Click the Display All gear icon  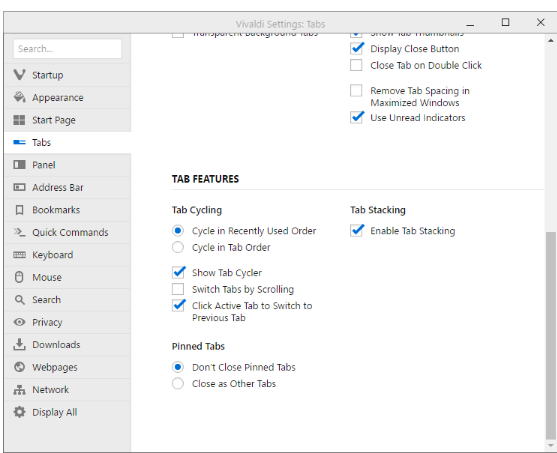click(x=19, y=412)
